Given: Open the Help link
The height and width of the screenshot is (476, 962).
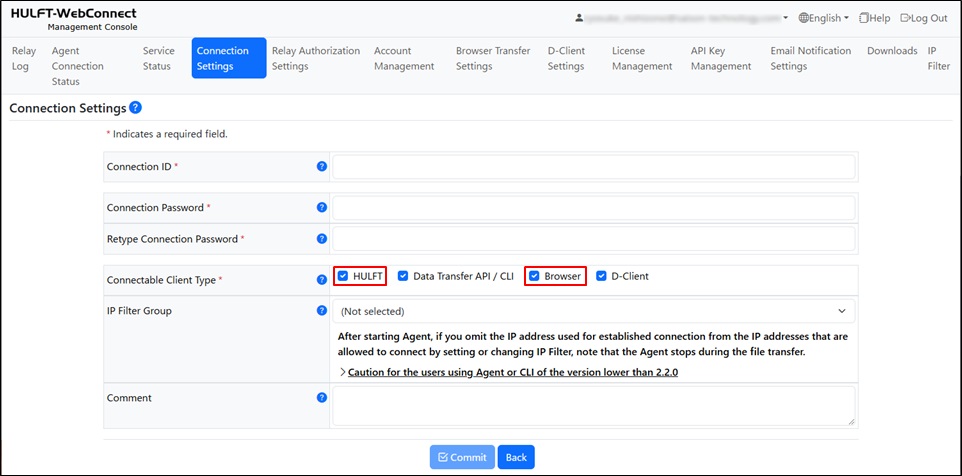Looking at the screenshot, I should (x=874, y=18).
